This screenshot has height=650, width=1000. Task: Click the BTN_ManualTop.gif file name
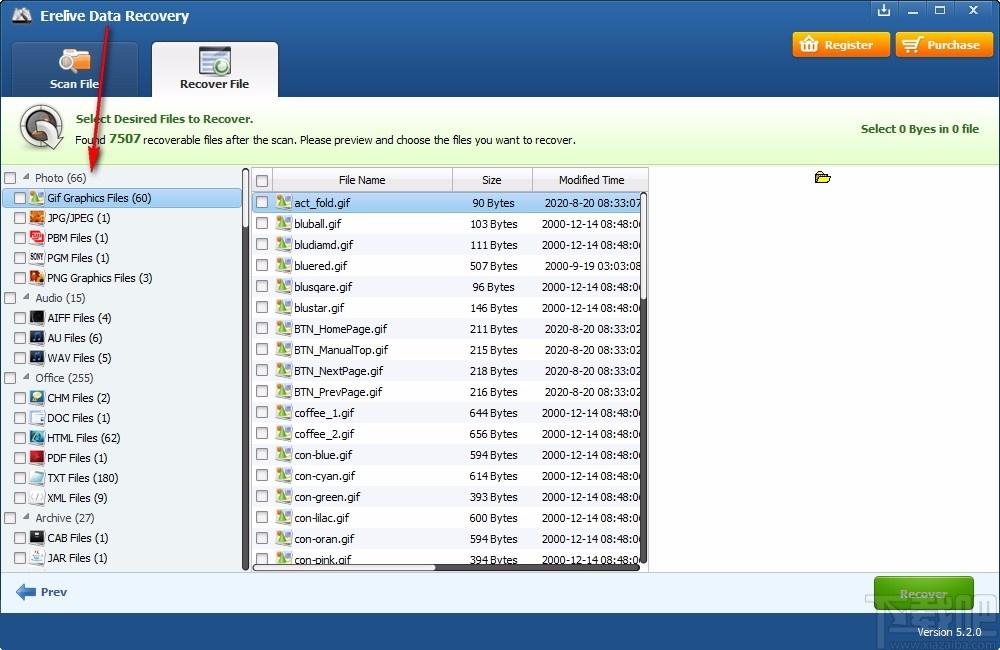(x=341, y=350)
